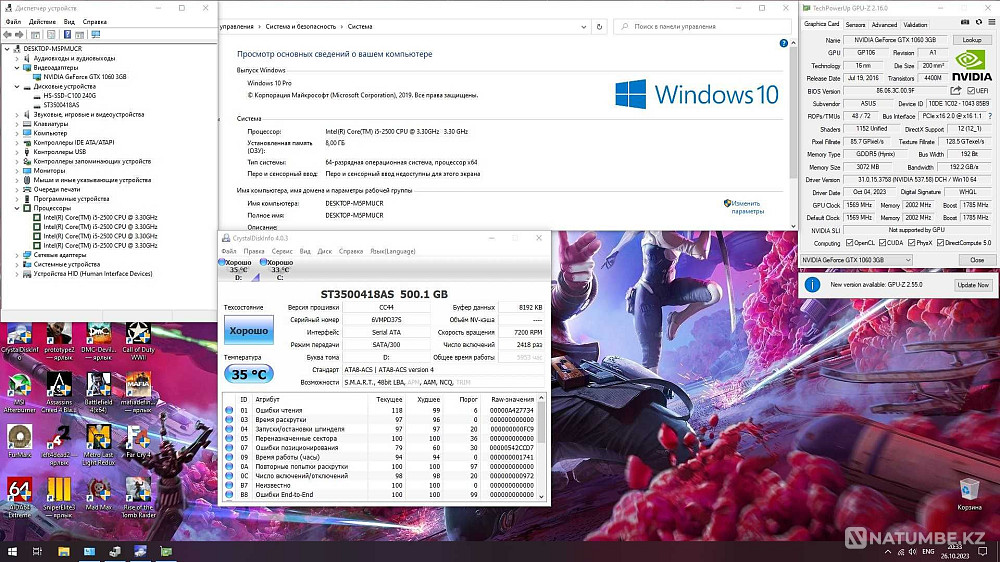The image size is (1000, 562).
Task: Launch SniperElite3 desktop shortcut
Action: (59, 498)
